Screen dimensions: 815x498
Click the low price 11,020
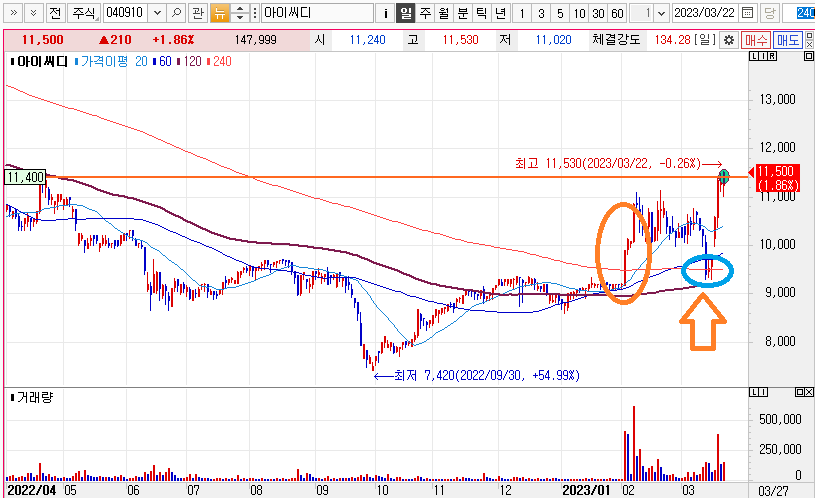(x=554, y=40)
